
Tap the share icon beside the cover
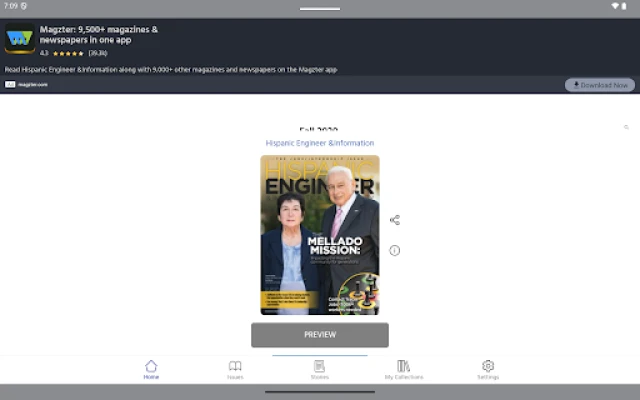tap(395, 220)
